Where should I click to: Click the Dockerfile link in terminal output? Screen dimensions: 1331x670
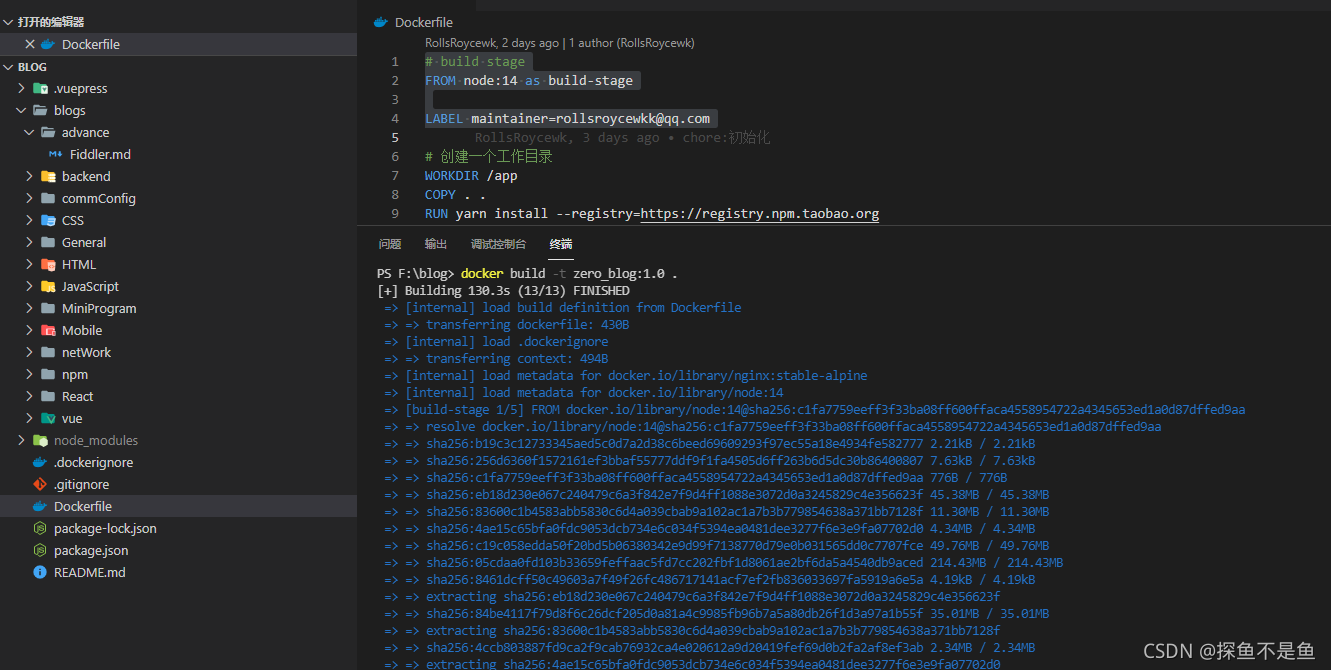[706, 307]
